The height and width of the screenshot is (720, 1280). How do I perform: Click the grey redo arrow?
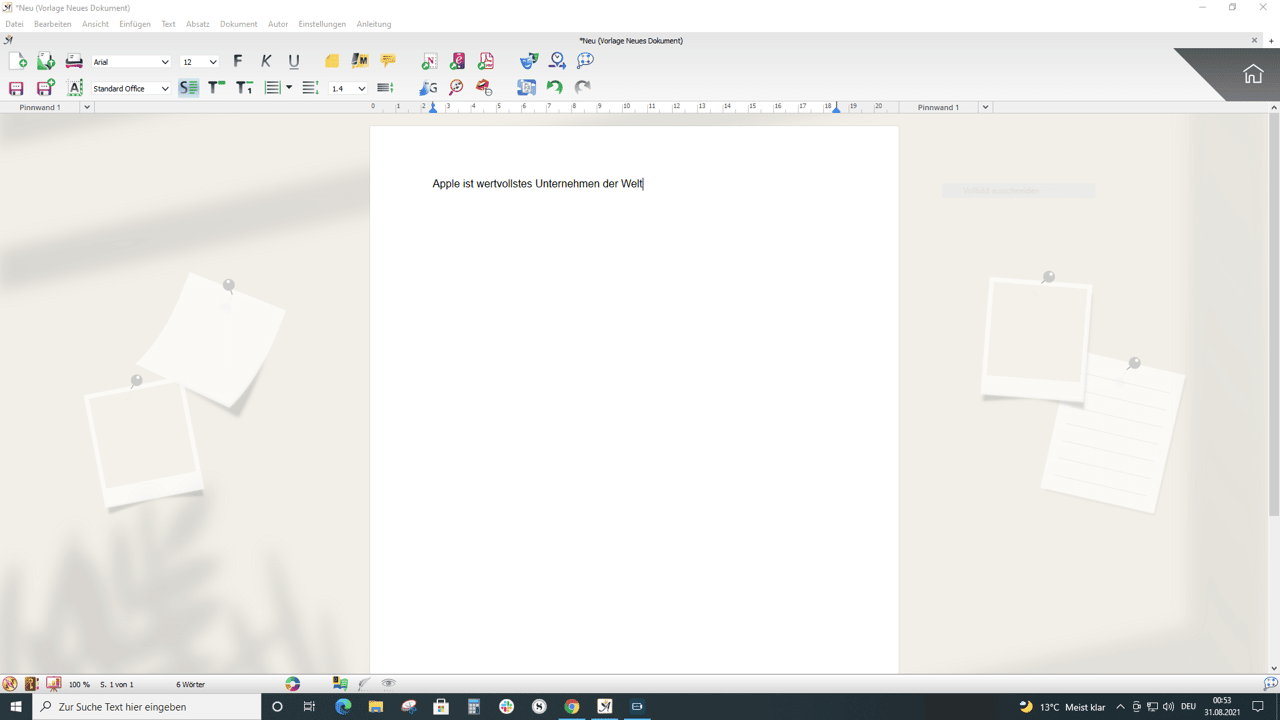click(582, 87)
